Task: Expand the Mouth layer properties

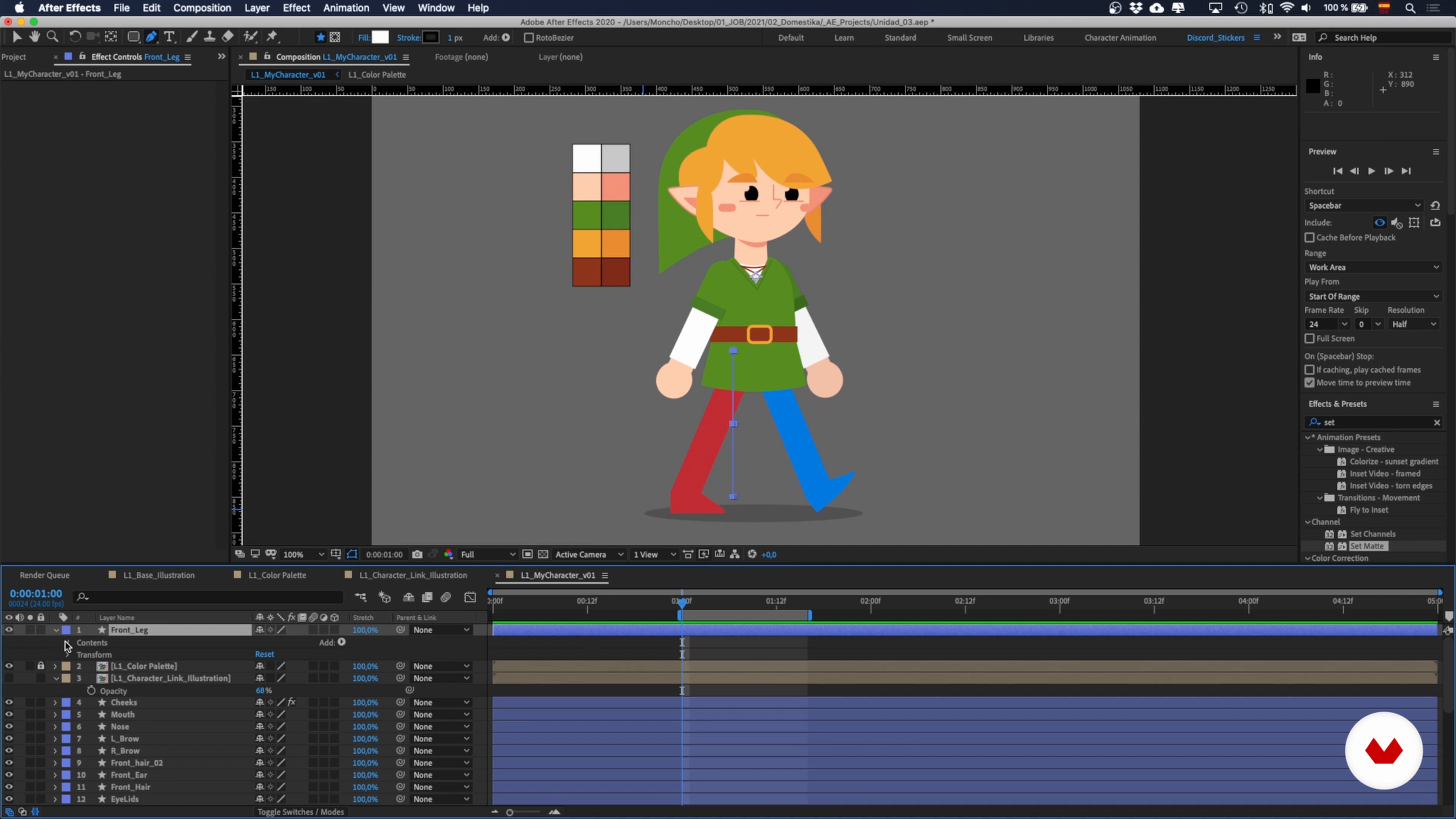Action: (55, 714)
